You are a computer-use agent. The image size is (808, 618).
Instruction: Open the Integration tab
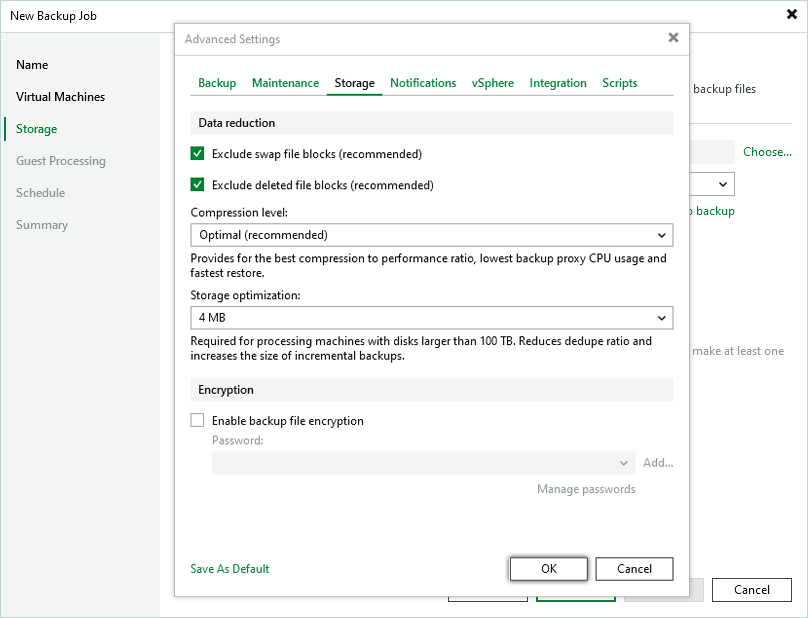[558, 83]
